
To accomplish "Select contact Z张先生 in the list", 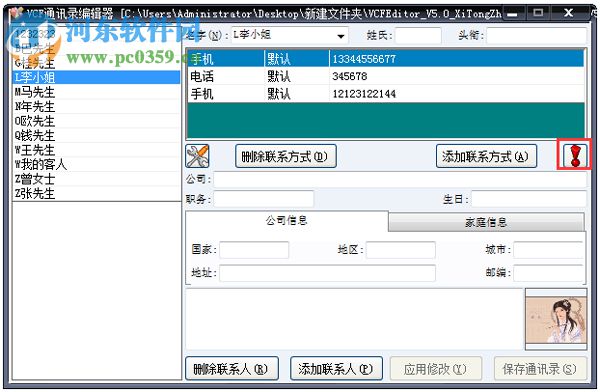I will (x=96, y=194).
